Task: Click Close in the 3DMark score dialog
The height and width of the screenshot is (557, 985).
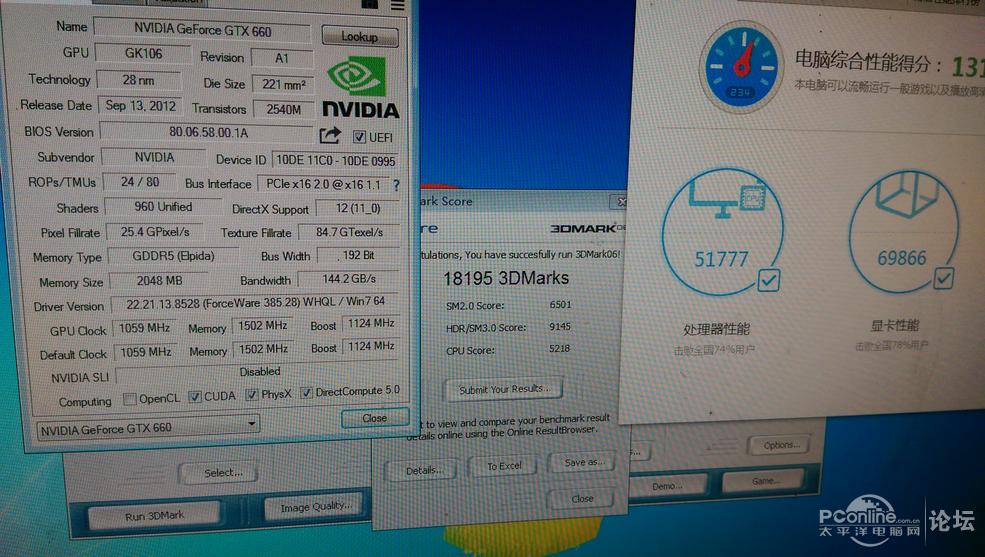Action: (x=582, y=499)
